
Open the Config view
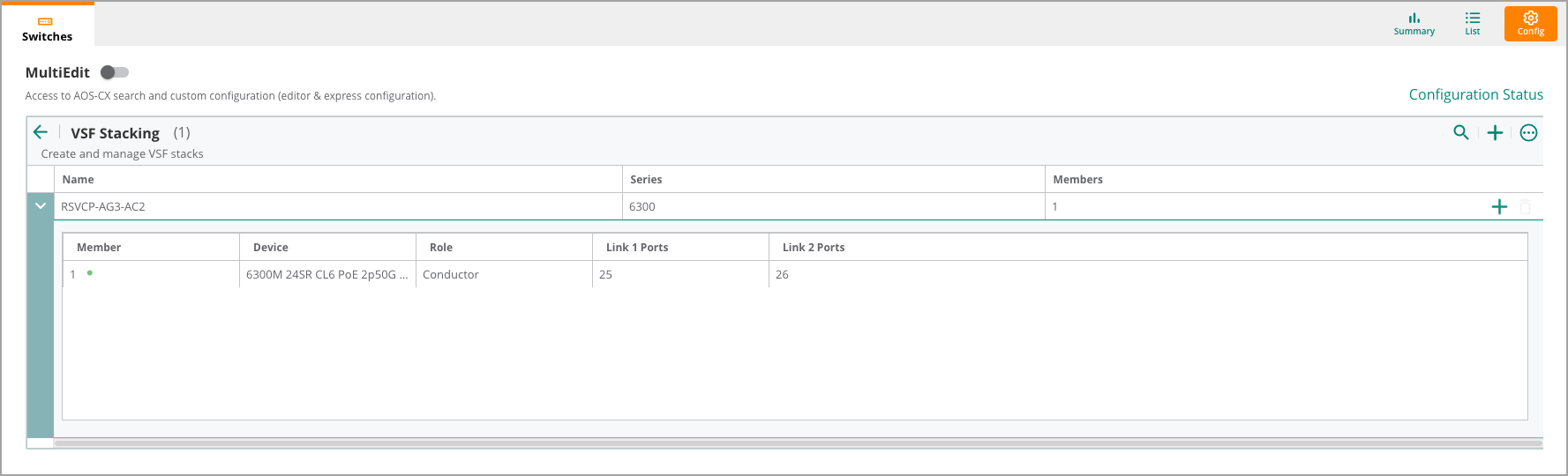click(x=1531, y=24)
